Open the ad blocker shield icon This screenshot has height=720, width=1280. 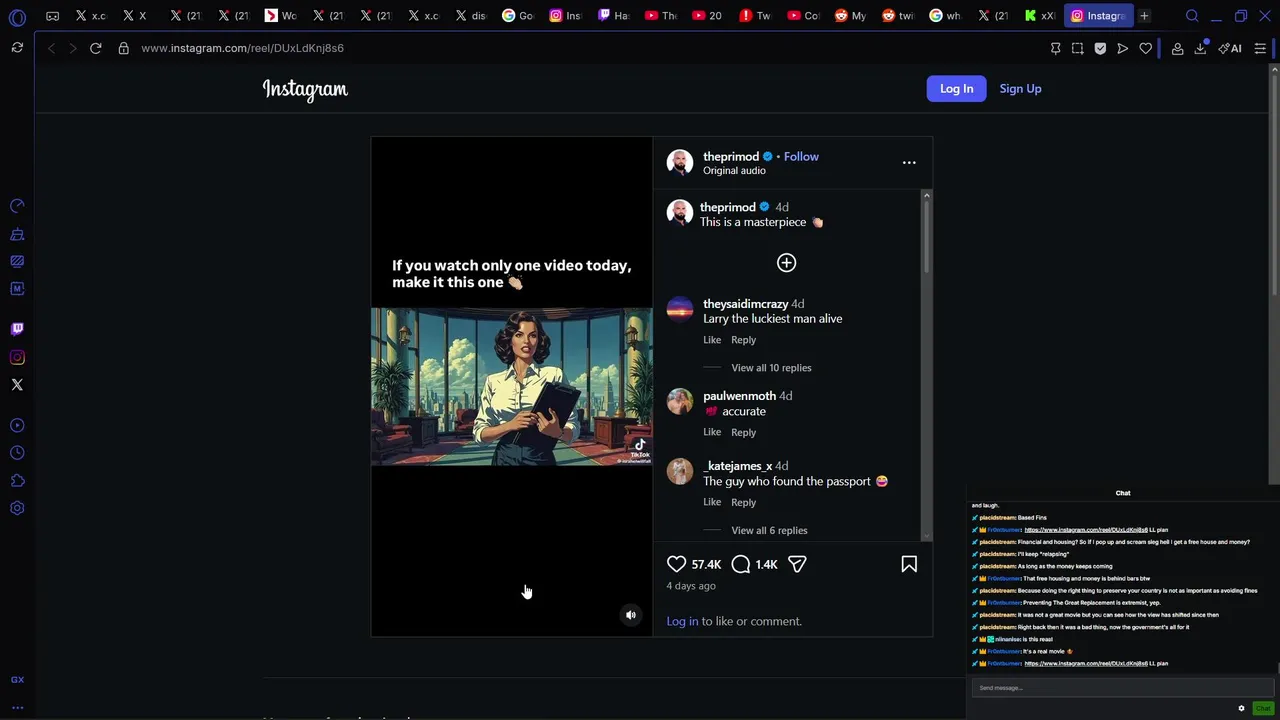point(1100,48)
